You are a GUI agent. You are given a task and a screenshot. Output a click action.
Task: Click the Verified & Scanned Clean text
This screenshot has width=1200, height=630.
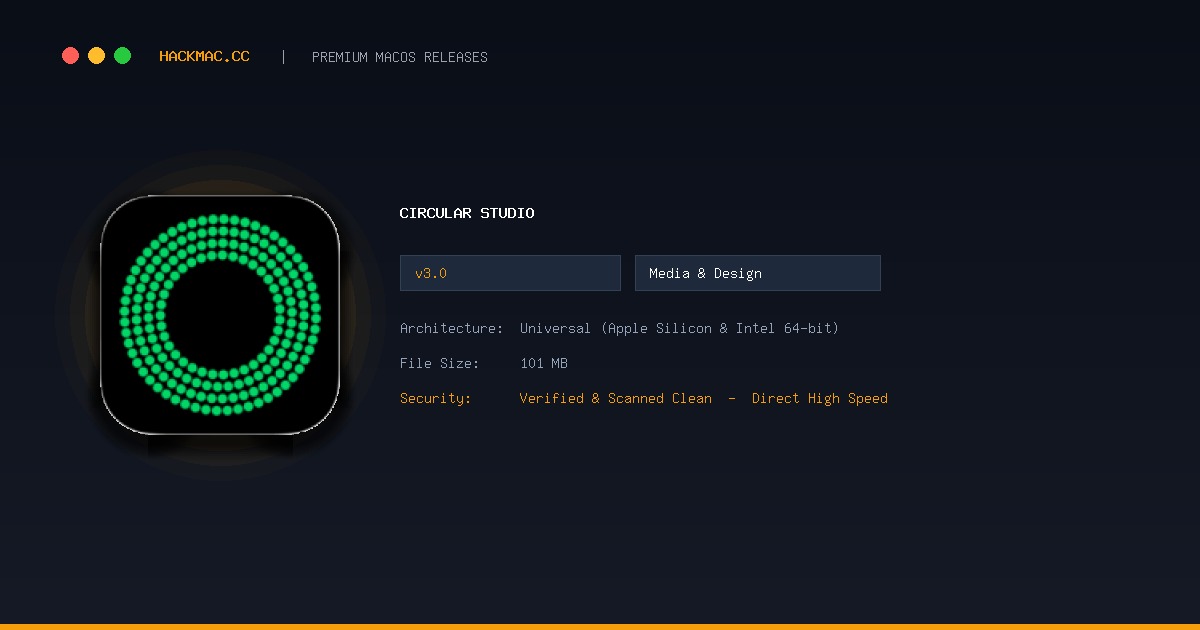(x=616, y=398)
